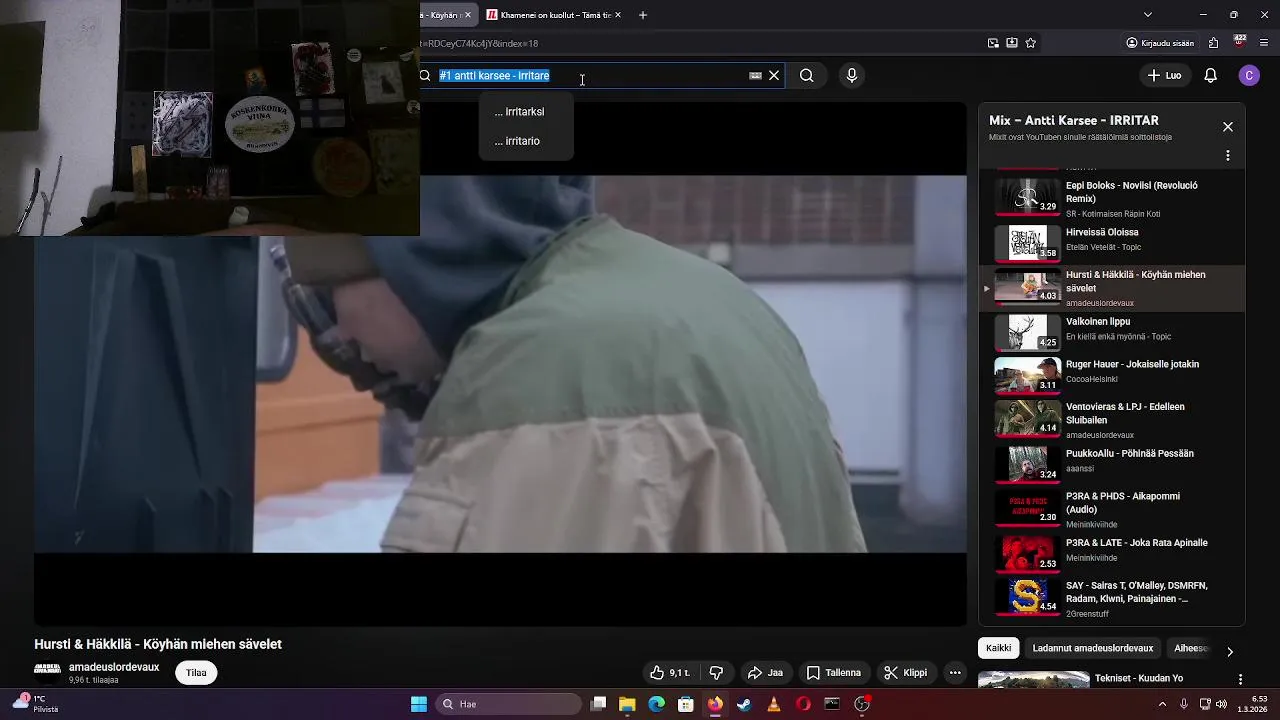Select the Aiheeseen liittyvät filter chip
Image resolution: width=1280 pixels, height=720 pixels.
(1191, 648)
